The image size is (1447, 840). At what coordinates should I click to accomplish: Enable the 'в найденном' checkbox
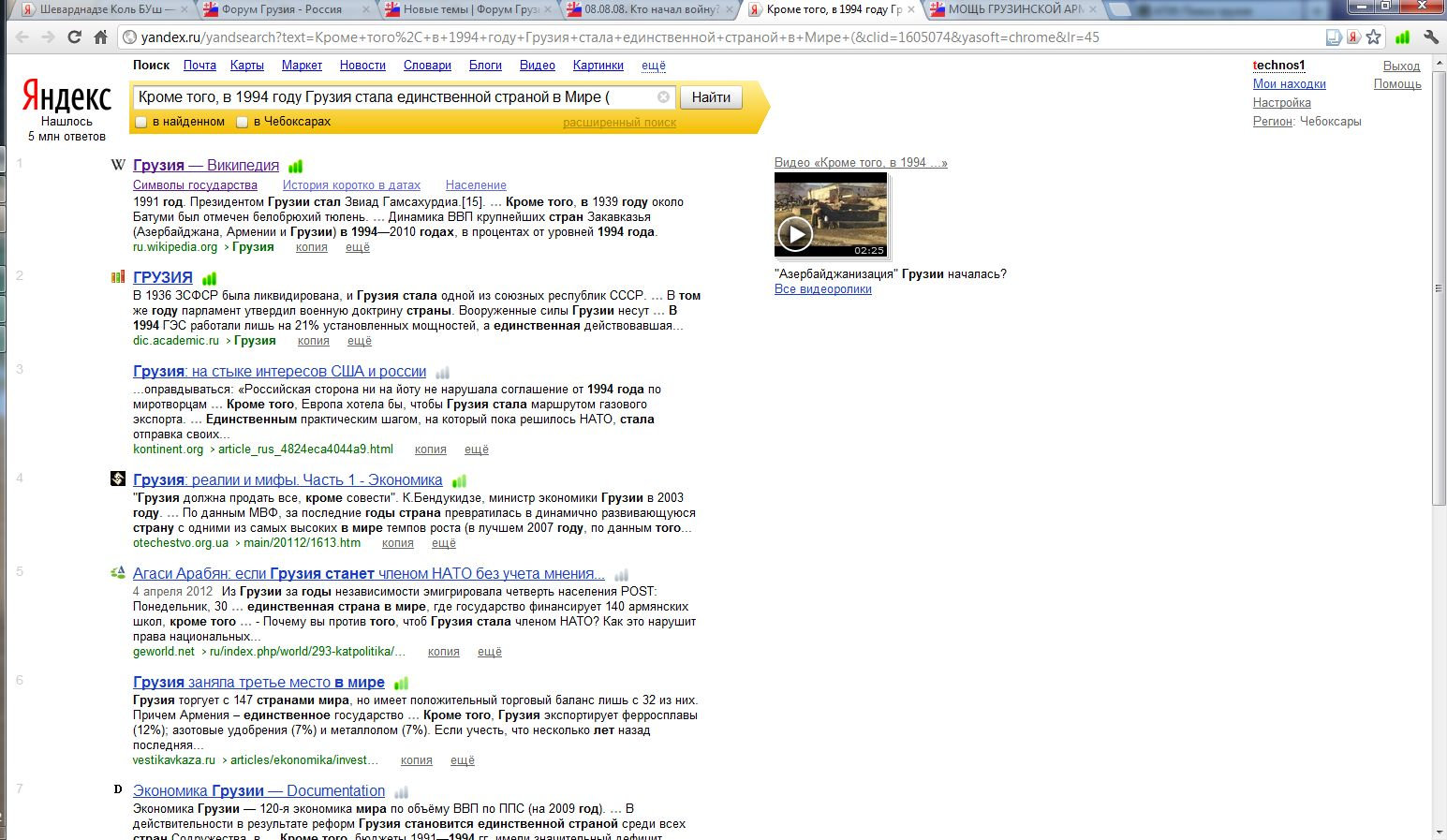(141, 122)
